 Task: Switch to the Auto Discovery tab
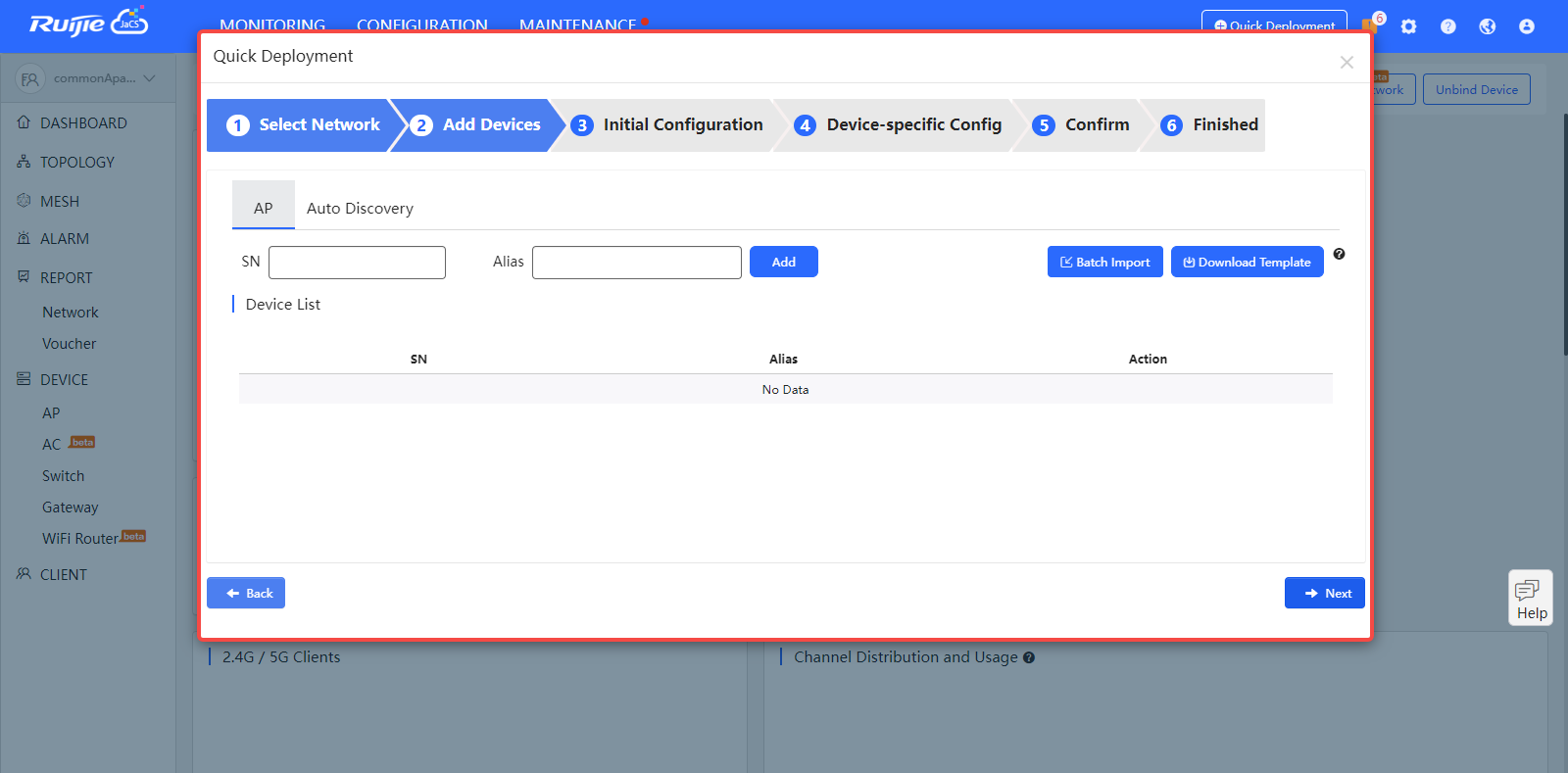(x=360, y=208)
